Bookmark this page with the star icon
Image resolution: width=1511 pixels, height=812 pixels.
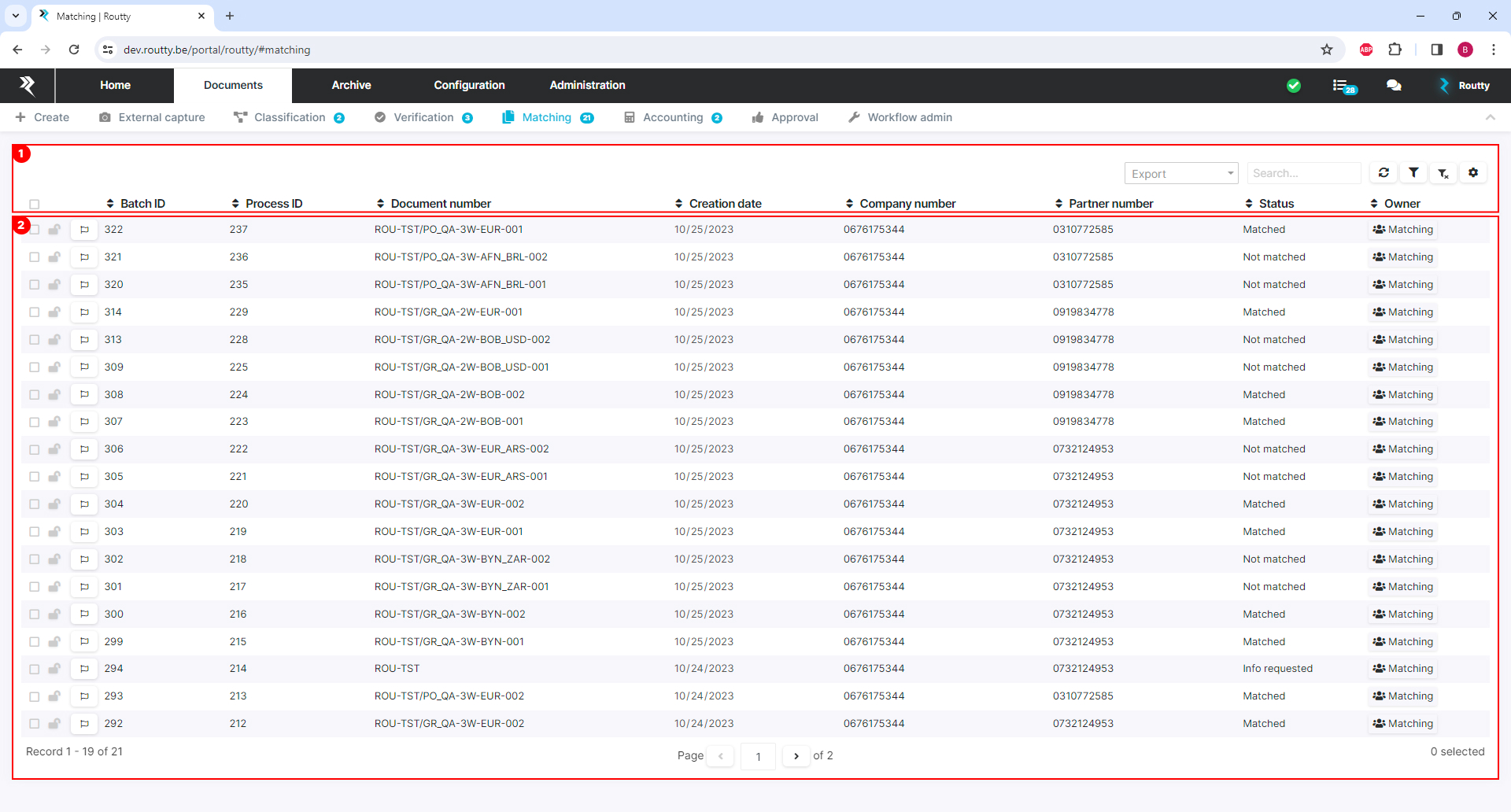point(1327,50)
